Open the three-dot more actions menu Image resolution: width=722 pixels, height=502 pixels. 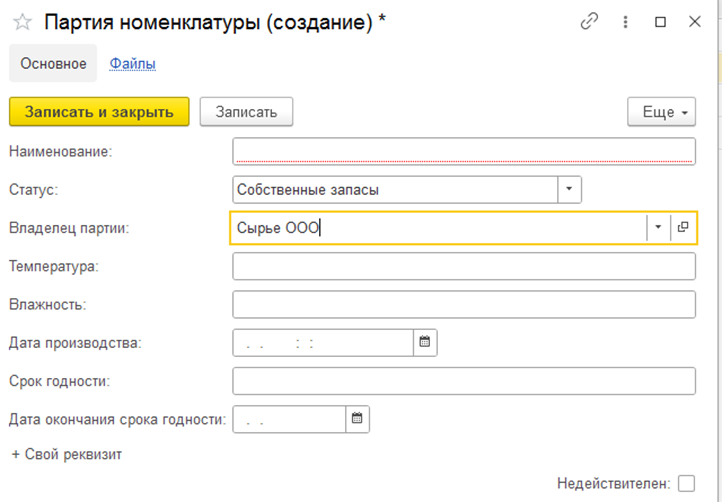[625, 22]
